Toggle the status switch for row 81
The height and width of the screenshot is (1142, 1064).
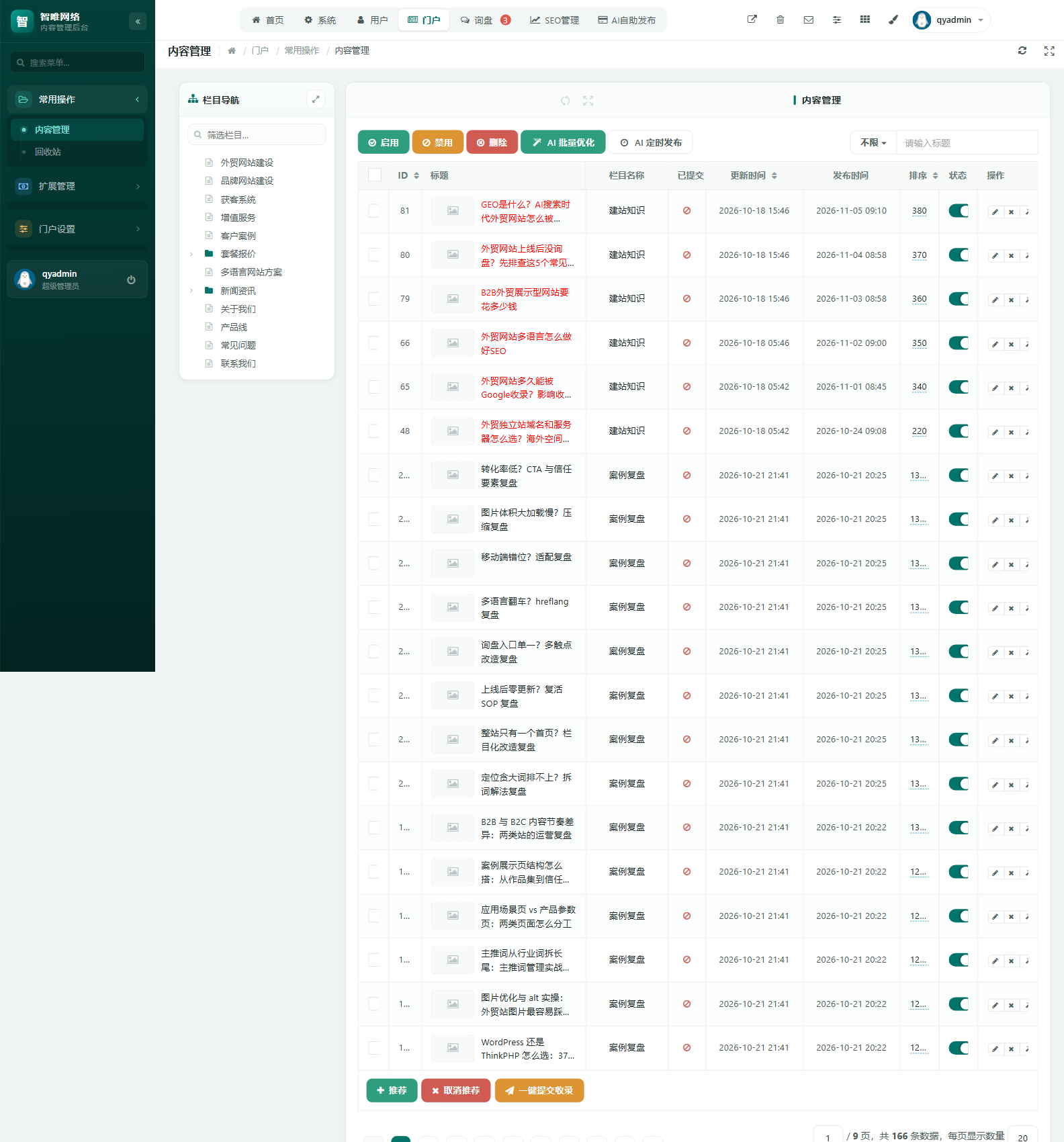tap(959, 210)
